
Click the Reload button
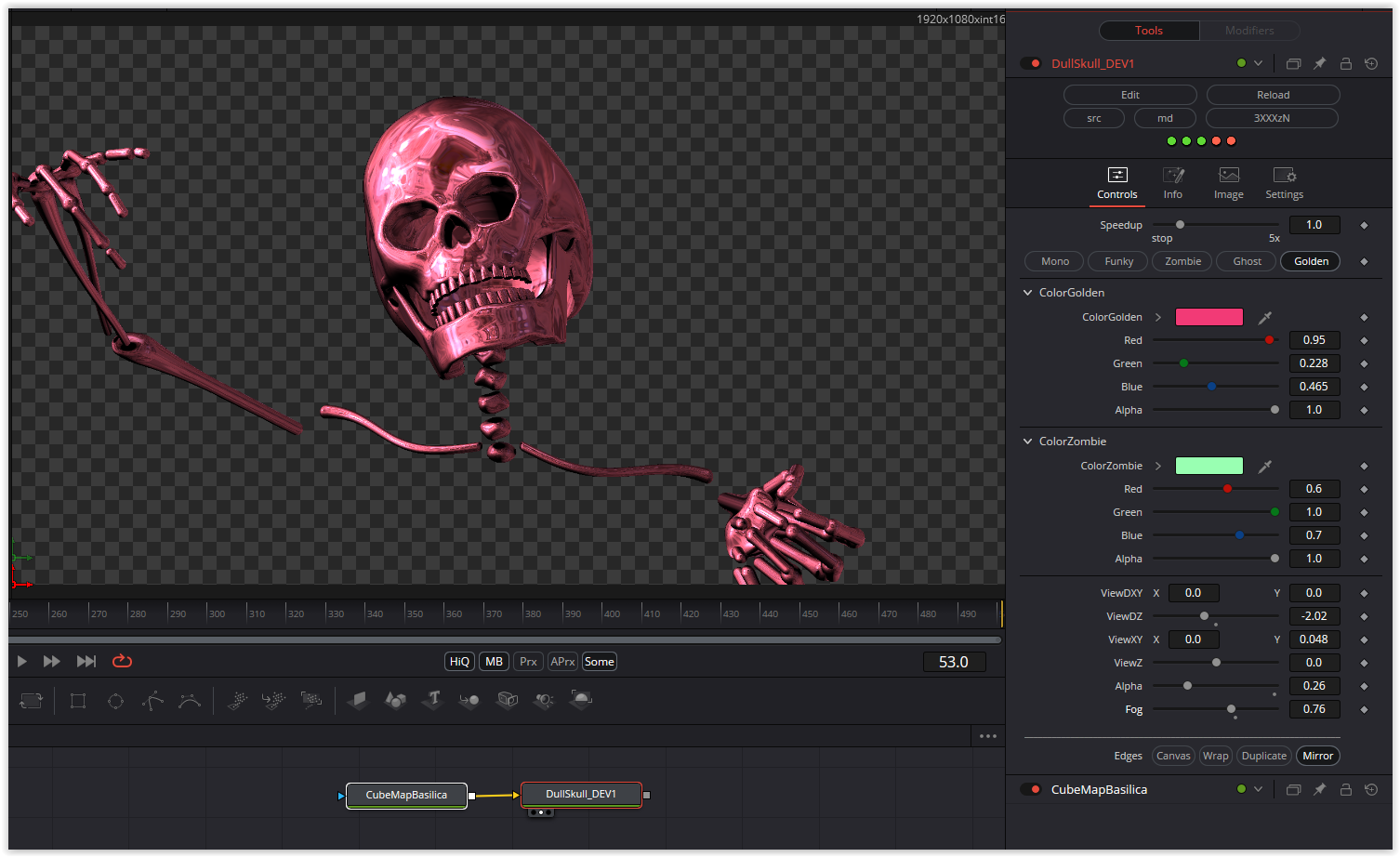(1274, 95)
